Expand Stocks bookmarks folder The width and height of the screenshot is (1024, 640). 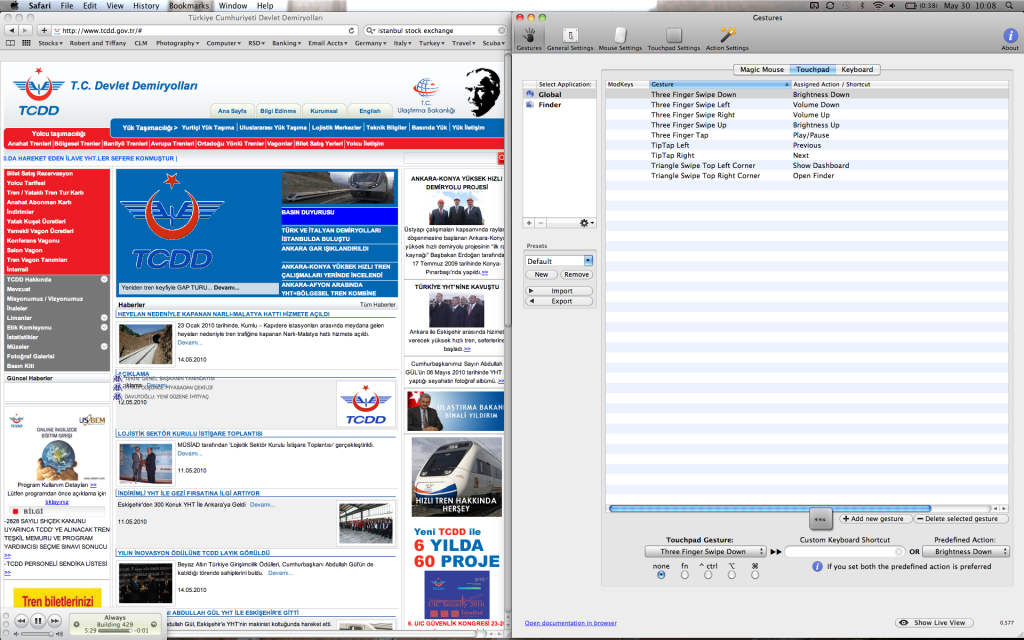[50, 43]
